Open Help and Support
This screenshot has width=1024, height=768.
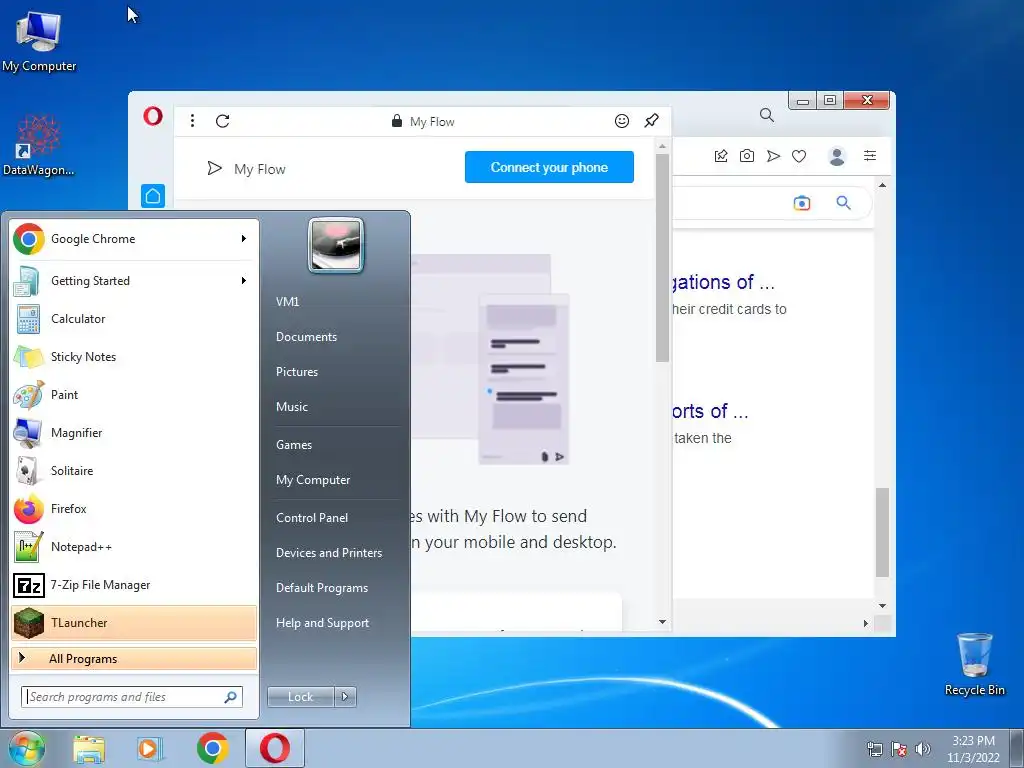click(x=323, y=623)
